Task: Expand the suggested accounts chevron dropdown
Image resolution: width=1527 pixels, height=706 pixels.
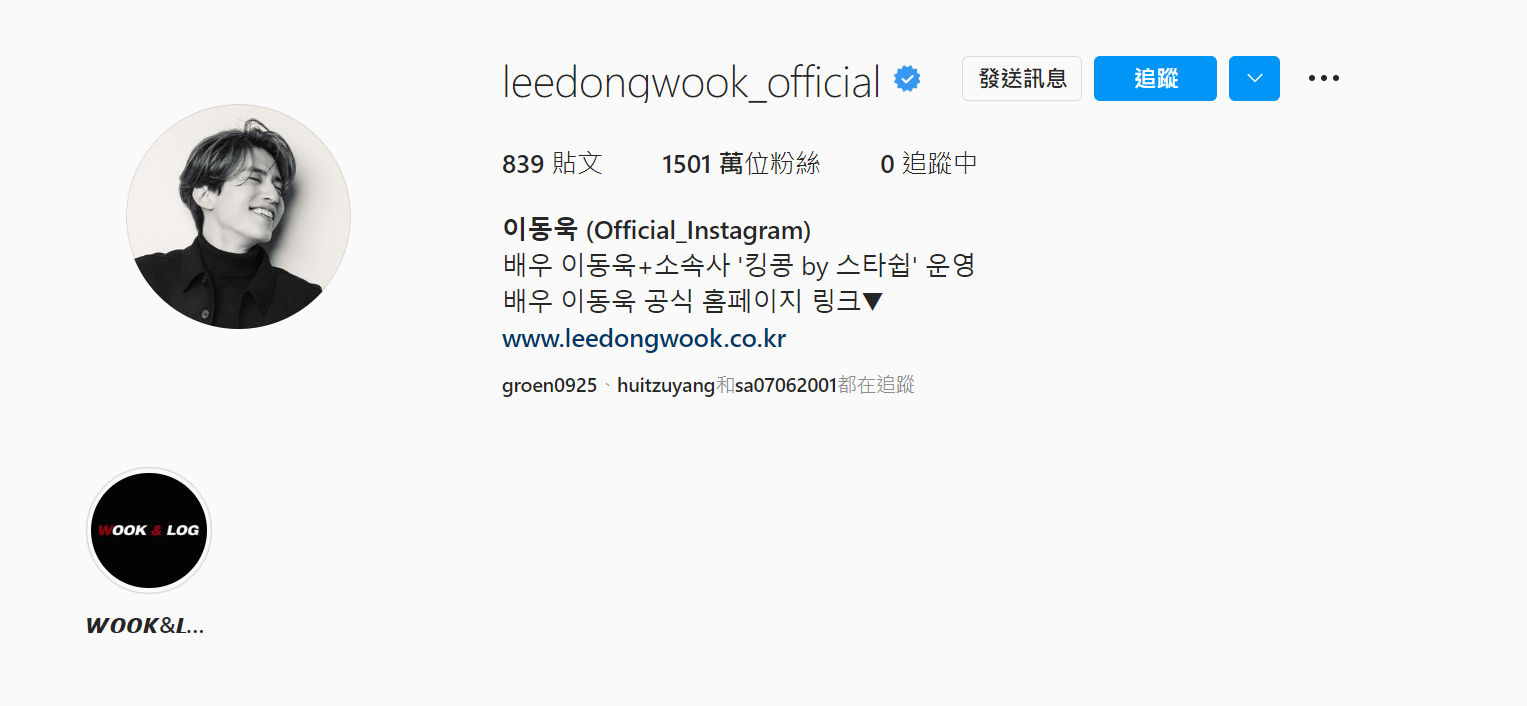Action: 1254,79
